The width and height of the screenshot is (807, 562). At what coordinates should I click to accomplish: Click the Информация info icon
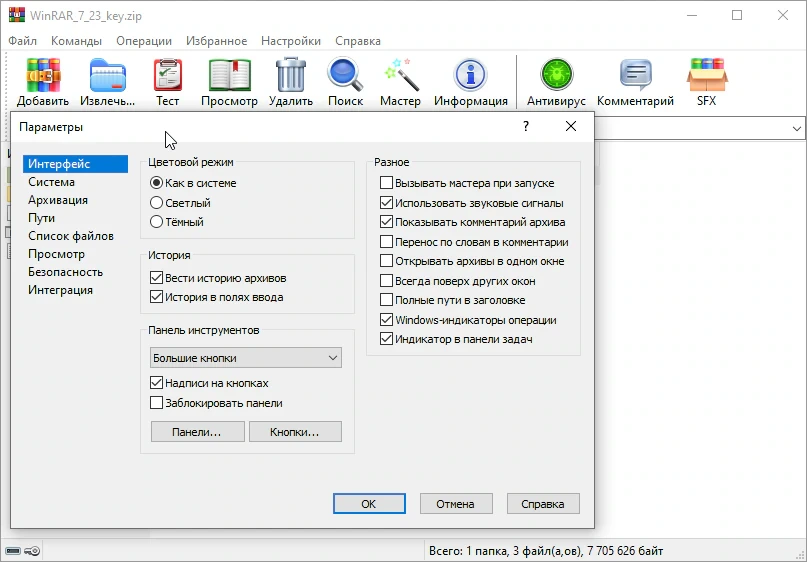tap(470, 75)
